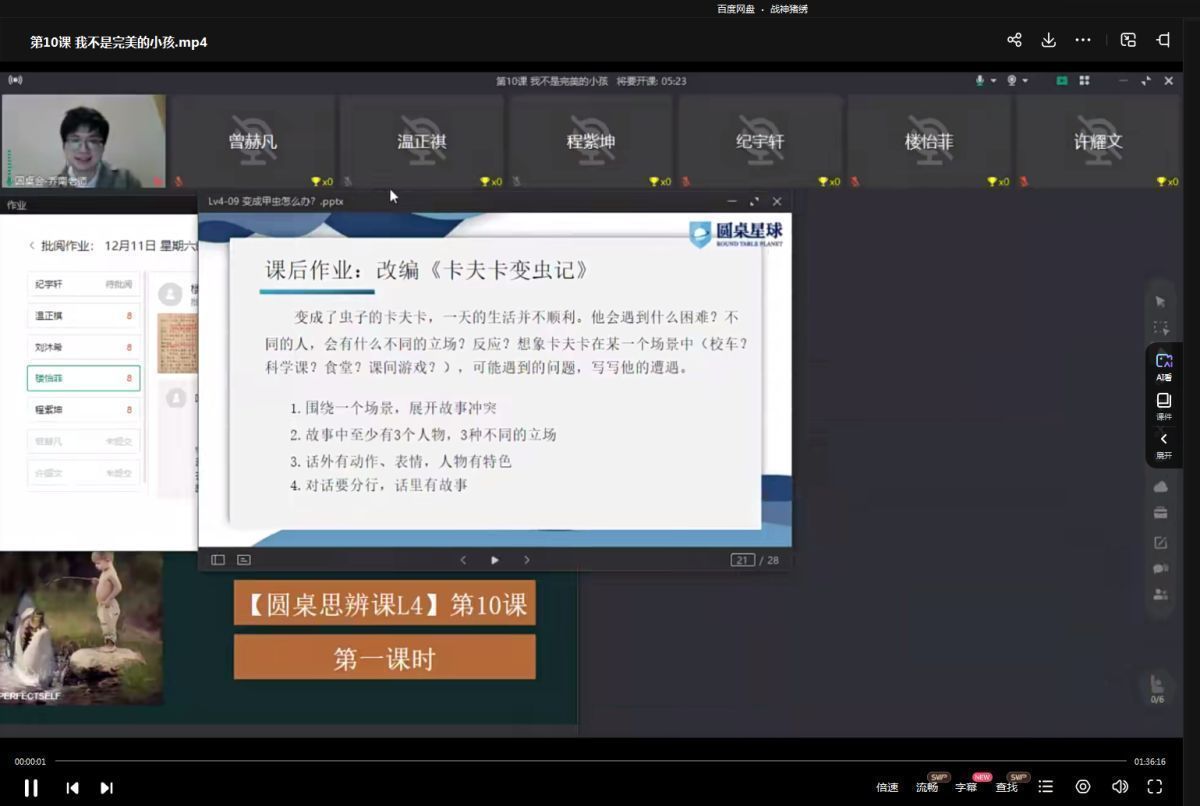The height and width of the screenshot is (806, 1200).
Task: Skip to the next video in the player
Action: click(x=106, y=788)
